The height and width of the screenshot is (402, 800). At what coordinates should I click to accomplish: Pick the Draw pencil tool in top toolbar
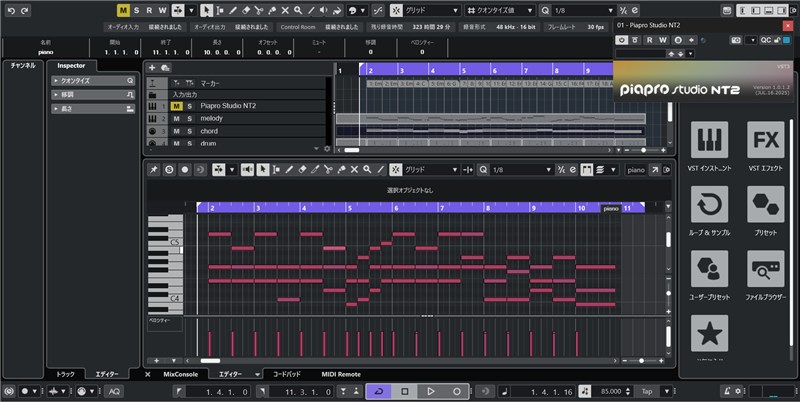pos(233,10)
